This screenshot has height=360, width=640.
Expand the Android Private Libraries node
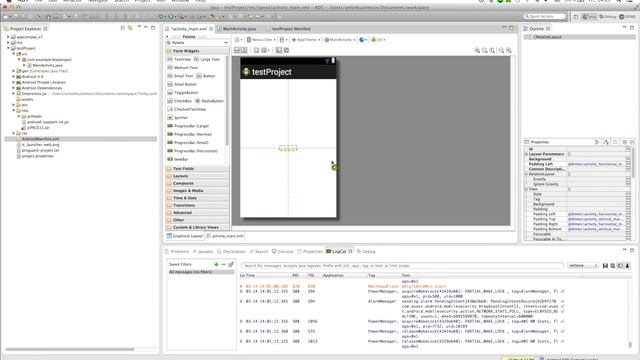click(13, 82)
